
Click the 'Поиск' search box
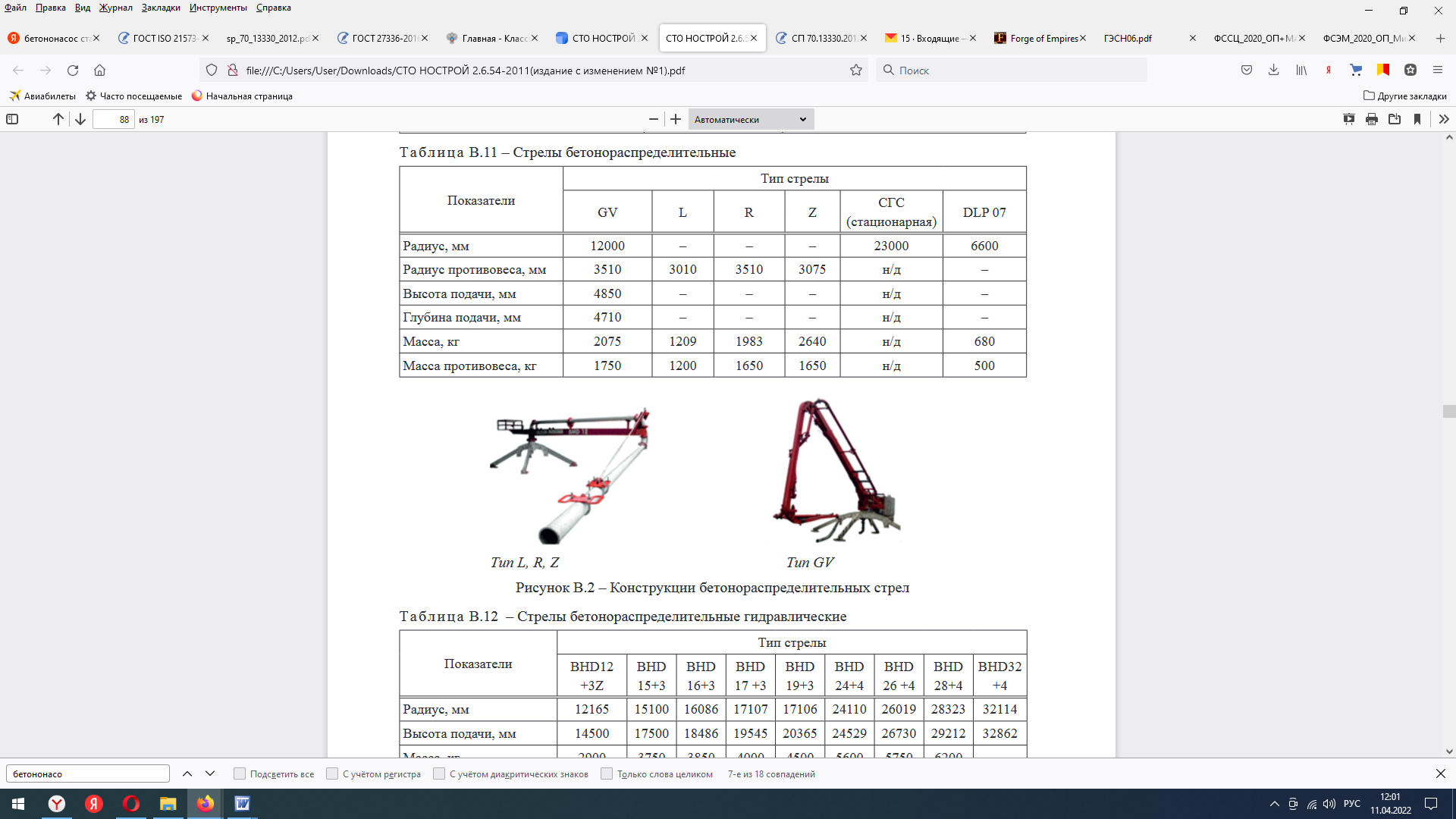tap(1012, 70)
